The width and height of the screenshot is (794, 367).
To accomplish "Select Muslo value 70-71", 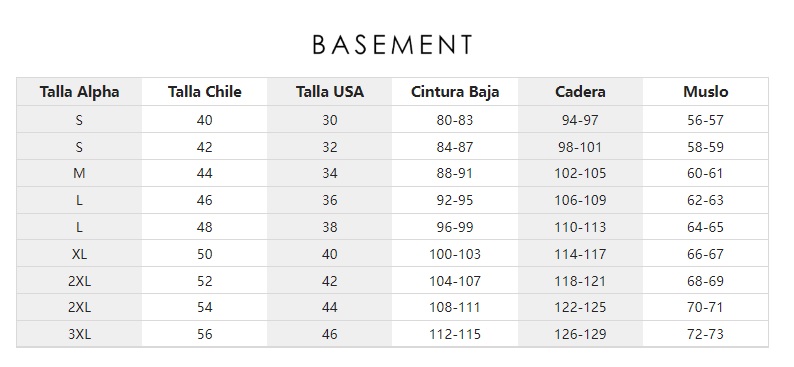I will click(x=705, y=307).
